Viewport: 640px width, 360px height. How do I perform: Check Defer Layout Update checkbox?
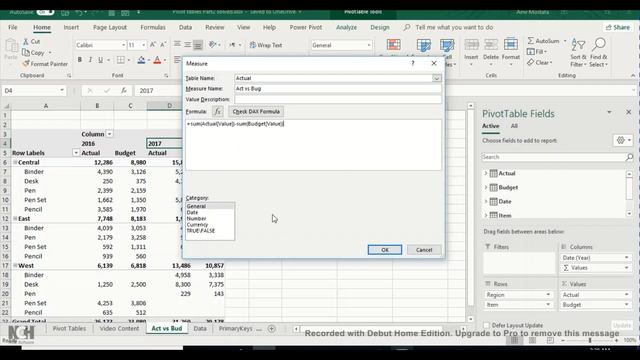click(486, 325)
